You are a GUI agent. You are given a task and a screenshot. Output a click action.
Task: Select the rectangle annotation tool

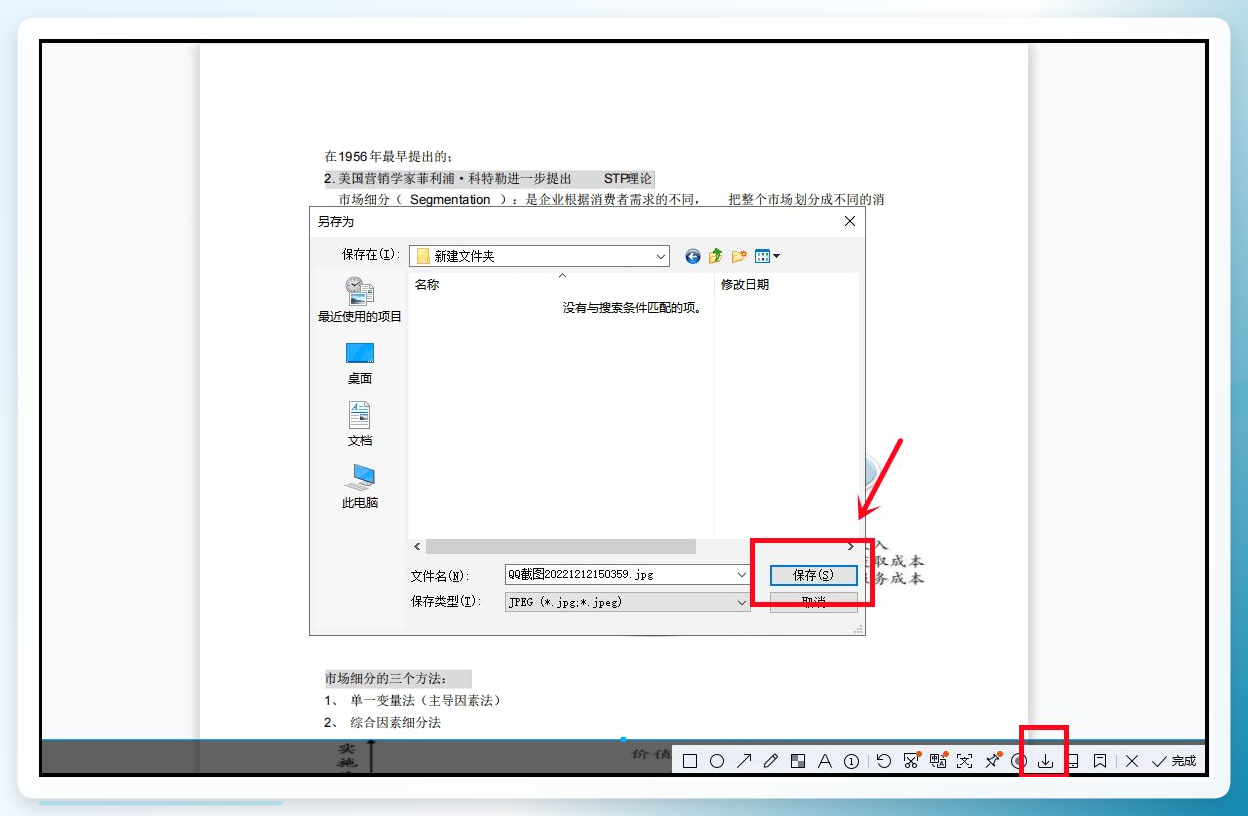[x=690, y=761]
